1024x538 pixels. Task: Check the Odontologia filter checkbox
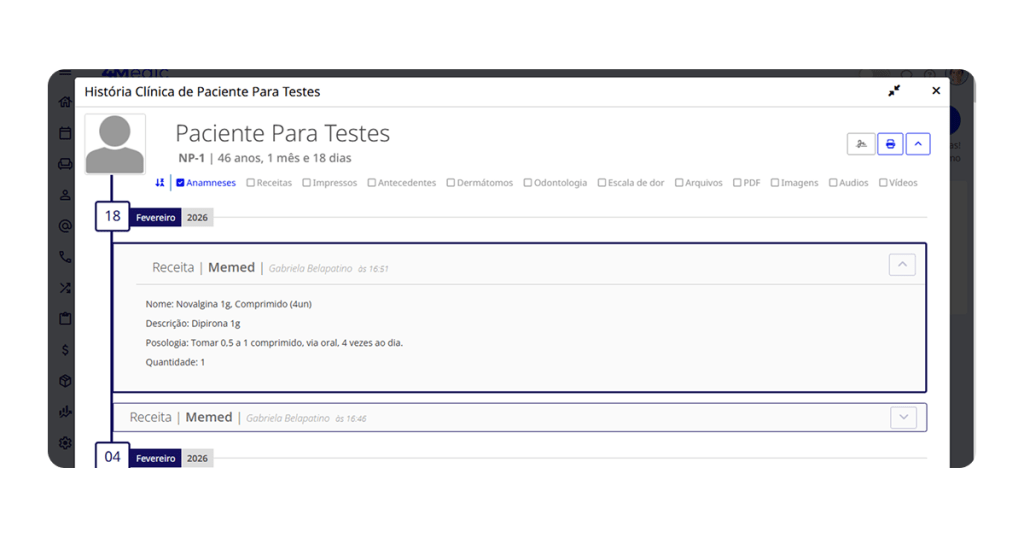(x=528, y=183)
